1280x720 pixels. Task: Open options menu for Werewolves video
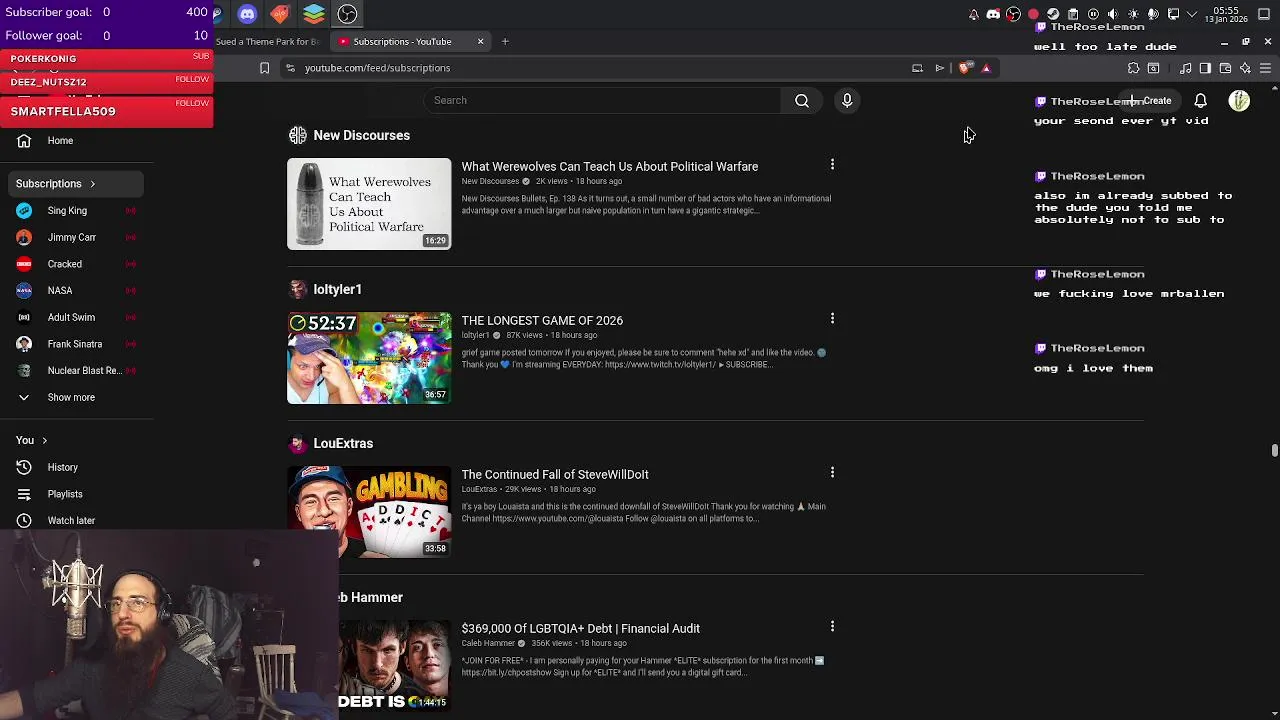coord(832,164)
